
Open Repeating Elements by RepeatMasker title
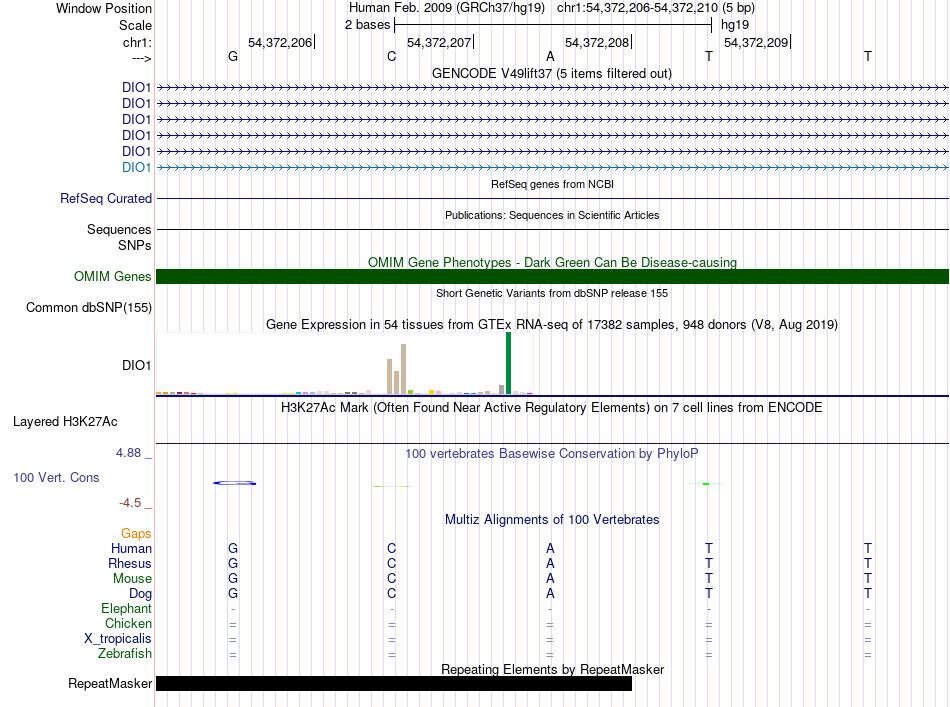[x=552, y=669]
